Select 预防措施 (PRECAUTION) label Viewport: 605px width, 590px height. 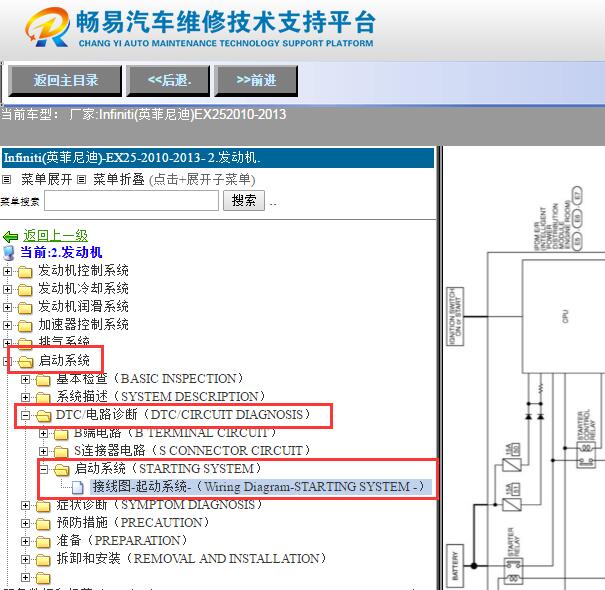[133, 523]
